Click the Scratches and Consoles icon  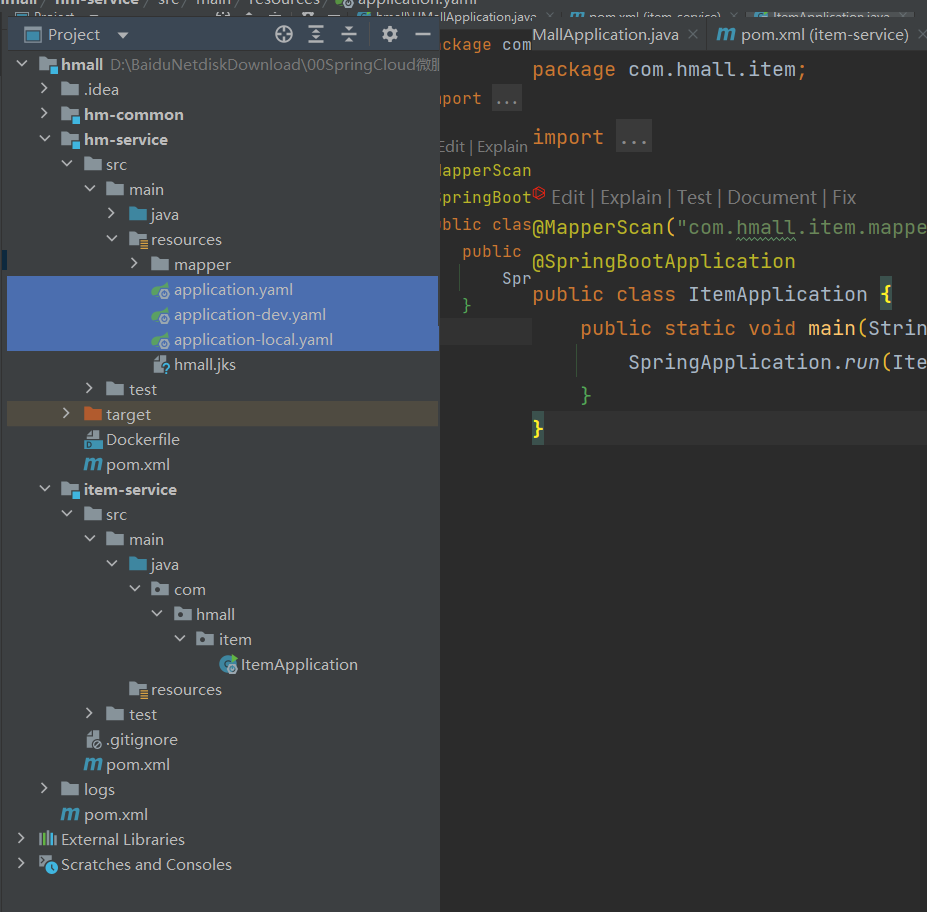48,864
